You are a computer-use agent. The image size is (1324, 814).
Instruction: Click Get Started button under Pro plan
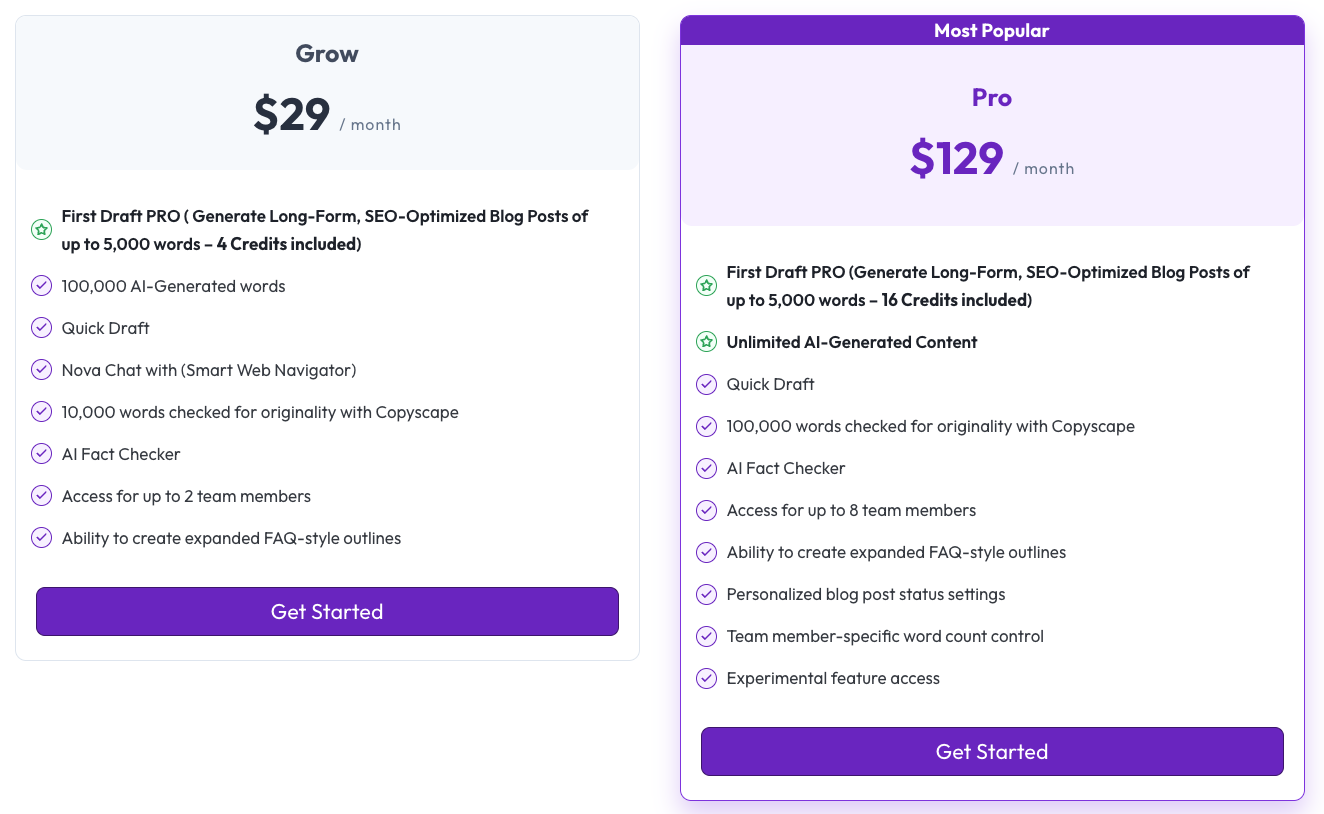991,751
